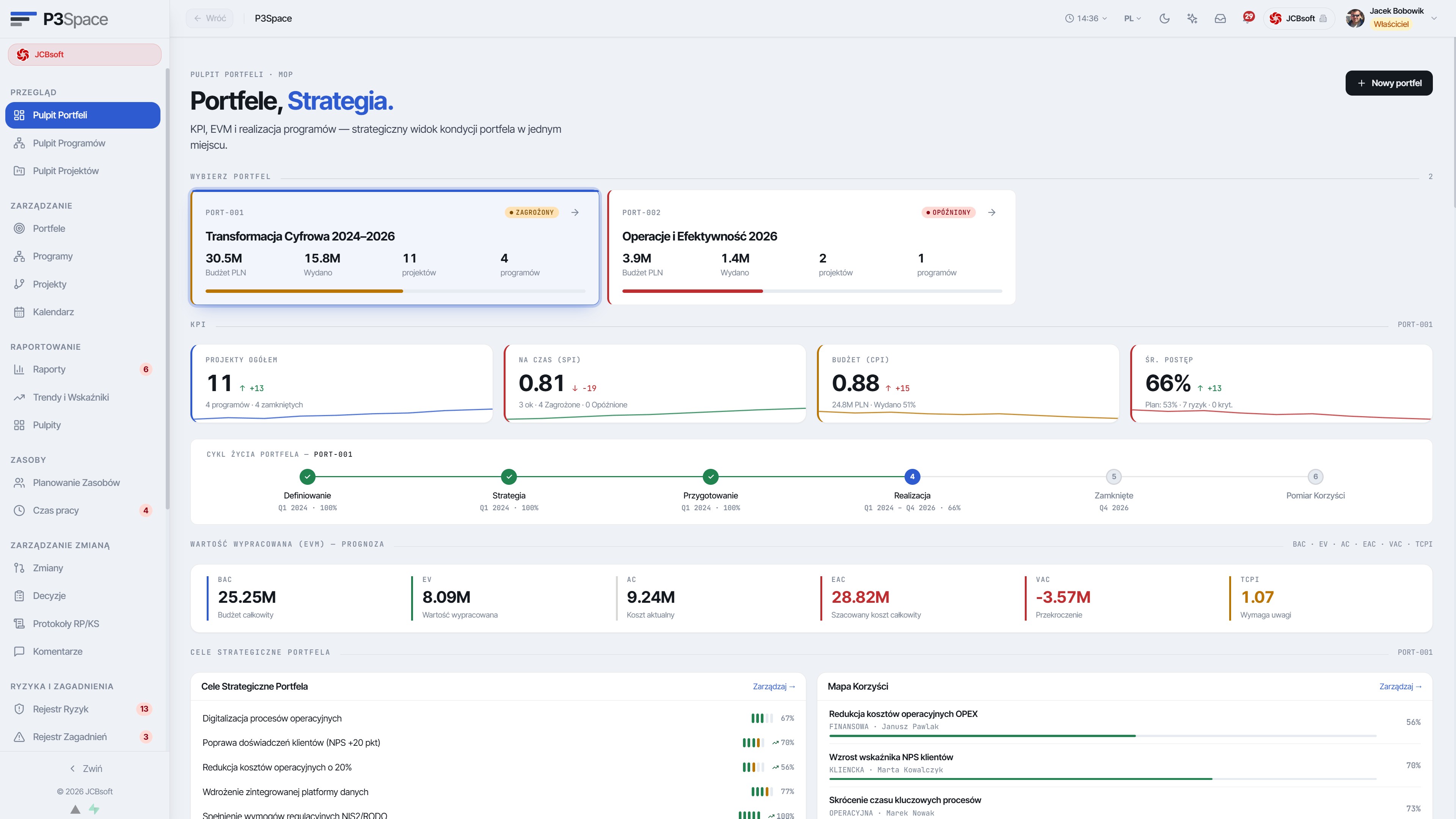1456x819 pixels.
Task: Click the triangle footer icon in sidebar
Action: [x=75, y=809]
